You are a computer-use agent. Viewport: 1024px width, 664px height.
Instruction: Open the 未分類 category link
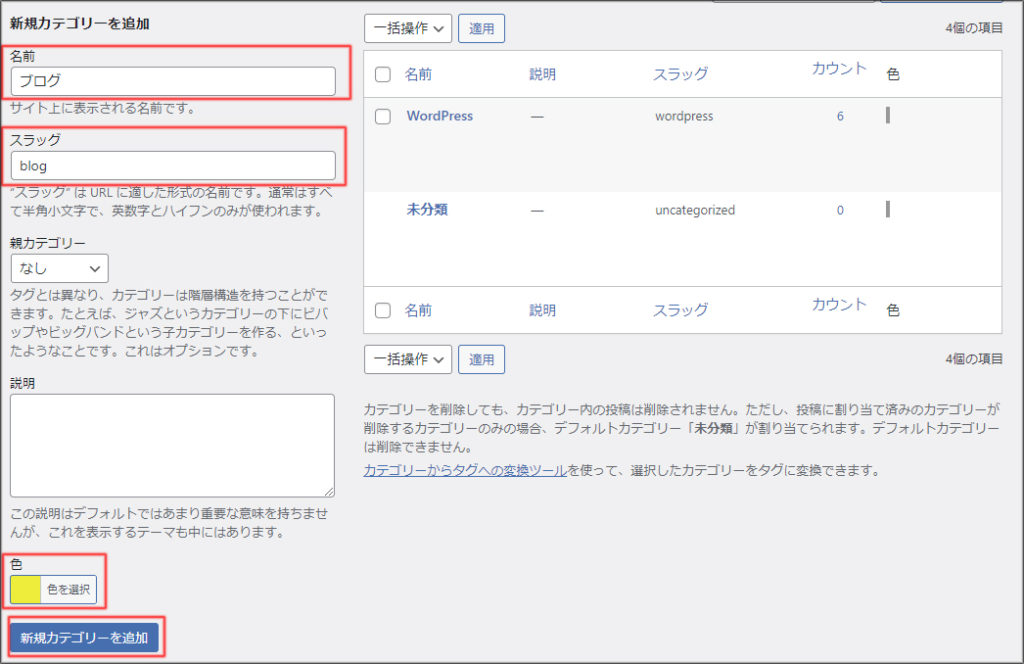(425, 210)
